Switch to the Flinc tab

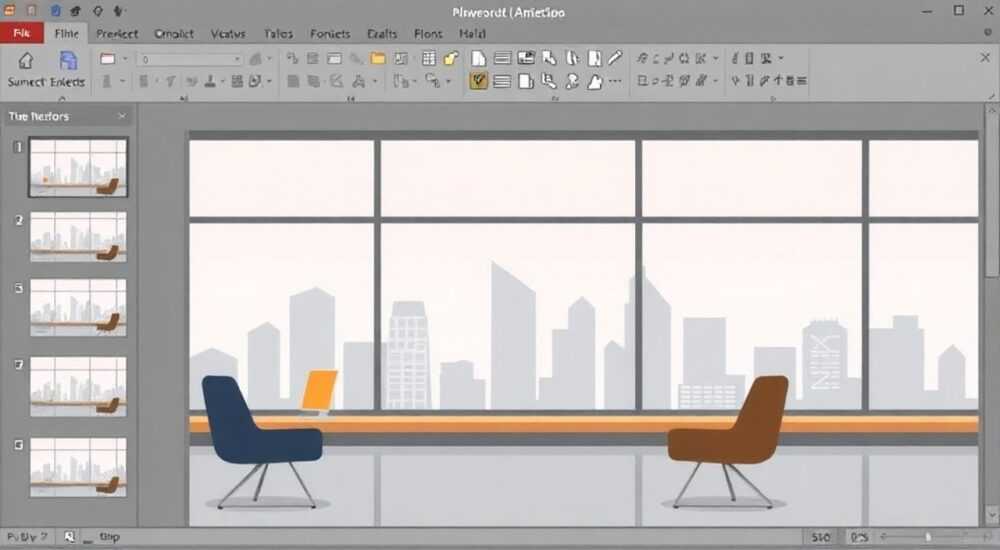[66, 33]
